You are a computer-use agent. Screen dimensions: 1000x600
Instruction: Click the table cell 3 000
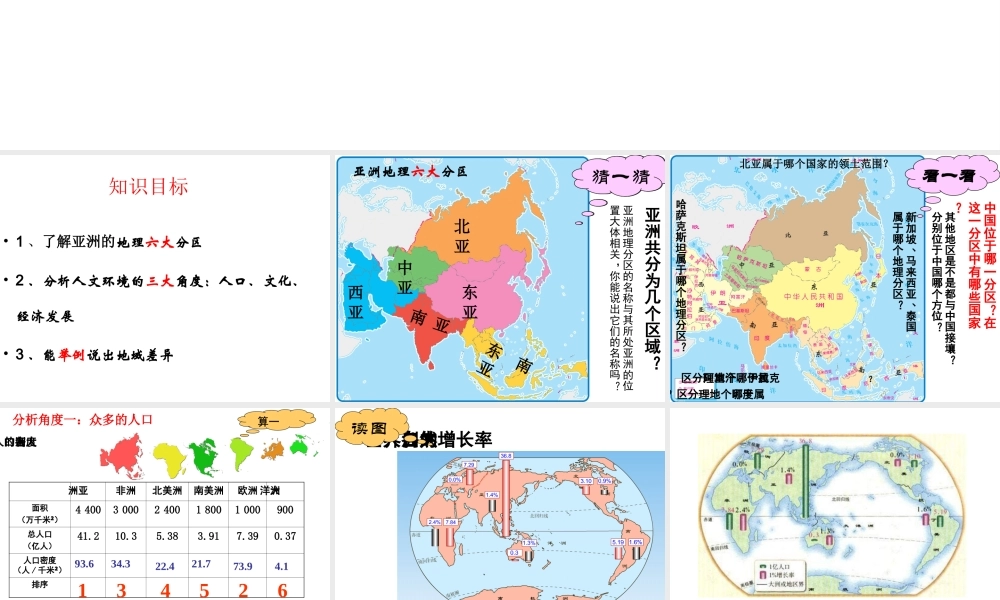tap(126, 510)
